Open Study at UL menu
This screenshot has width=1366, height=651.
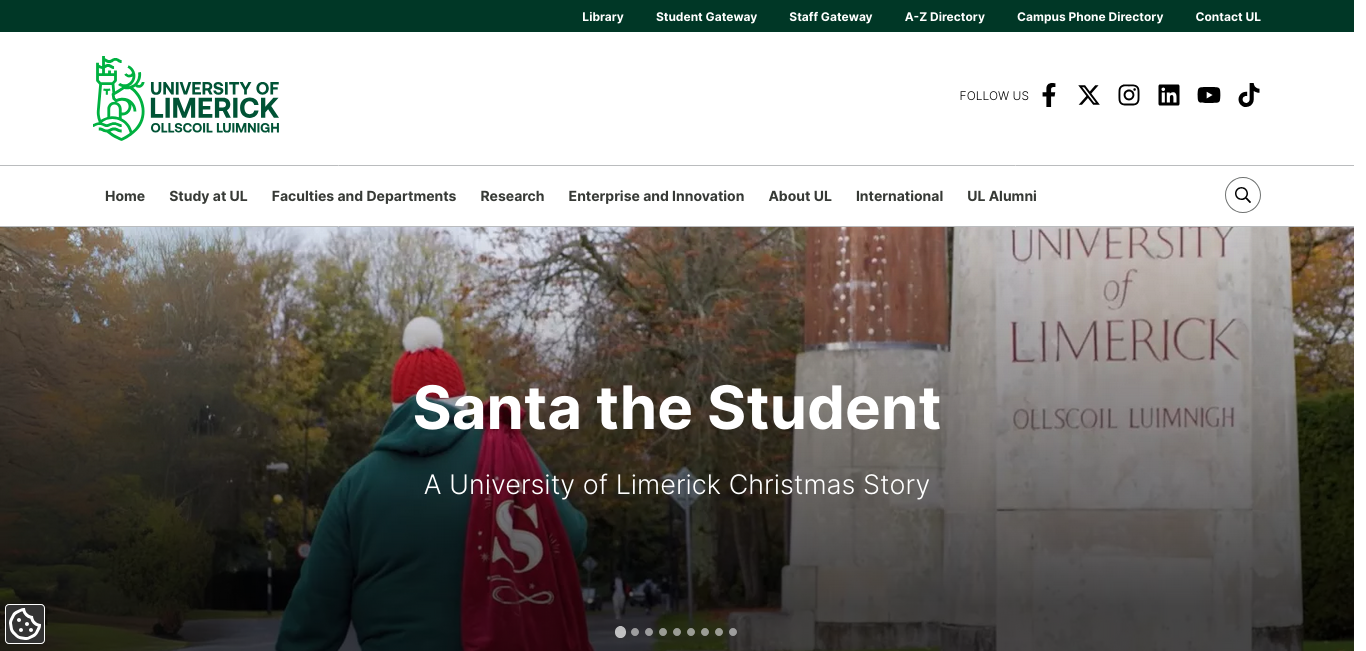click(x=208, y=196)
